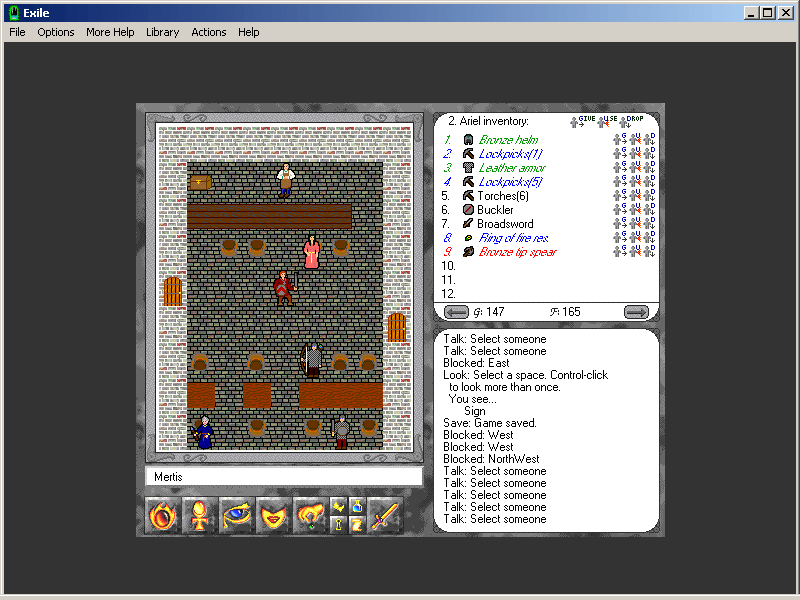The image size is (800, 600).
Task: Show next character's inventory with right arrow
Action: pos(636,312)
